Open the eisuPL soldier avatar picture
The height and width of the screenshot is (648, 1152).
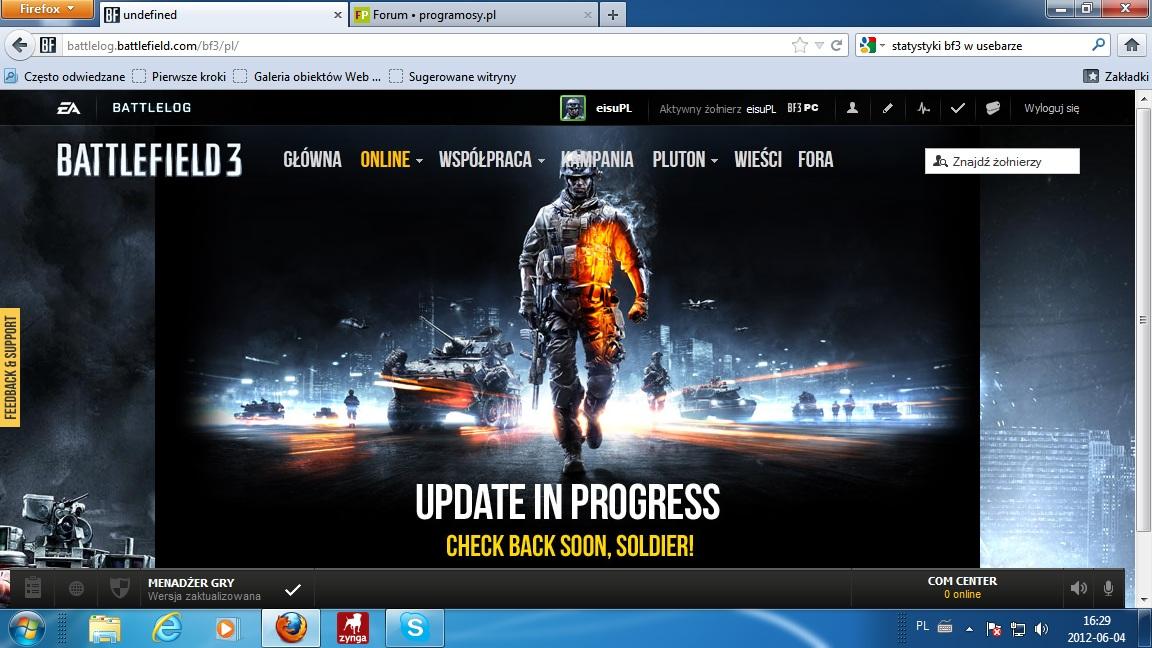(573, 108)
